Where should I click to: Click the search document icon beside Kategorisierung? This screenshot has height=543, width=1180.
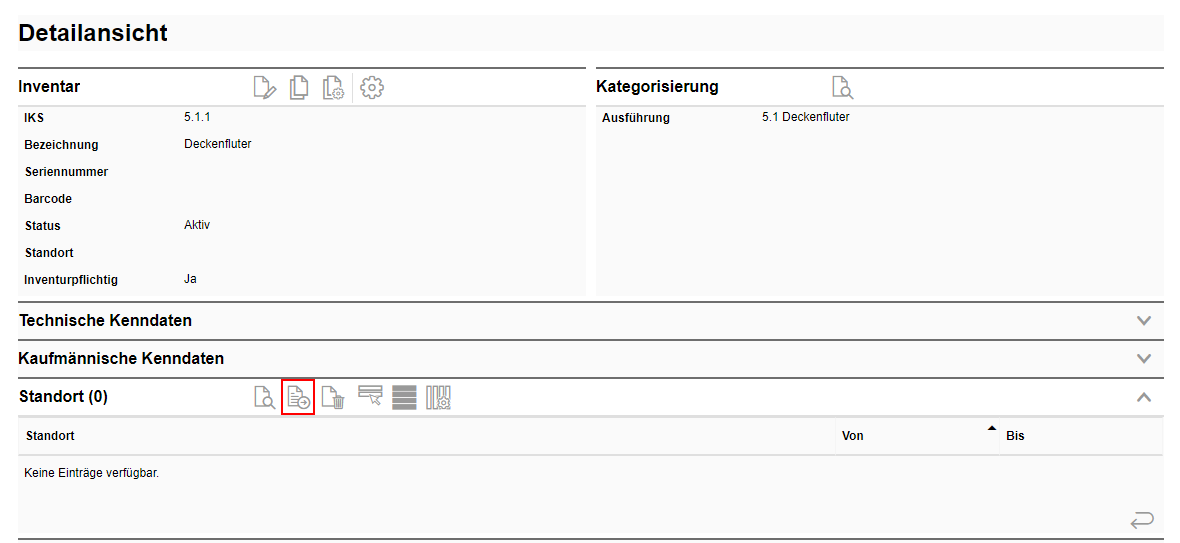click(x=843, y=87)
